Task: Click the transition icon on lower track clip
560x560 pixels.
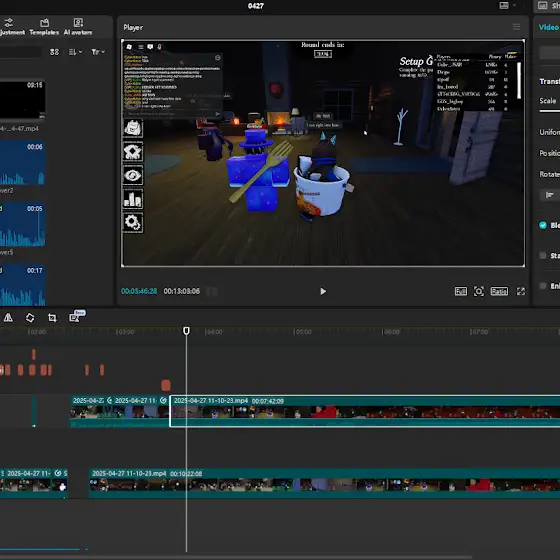Action: point(58,474)
